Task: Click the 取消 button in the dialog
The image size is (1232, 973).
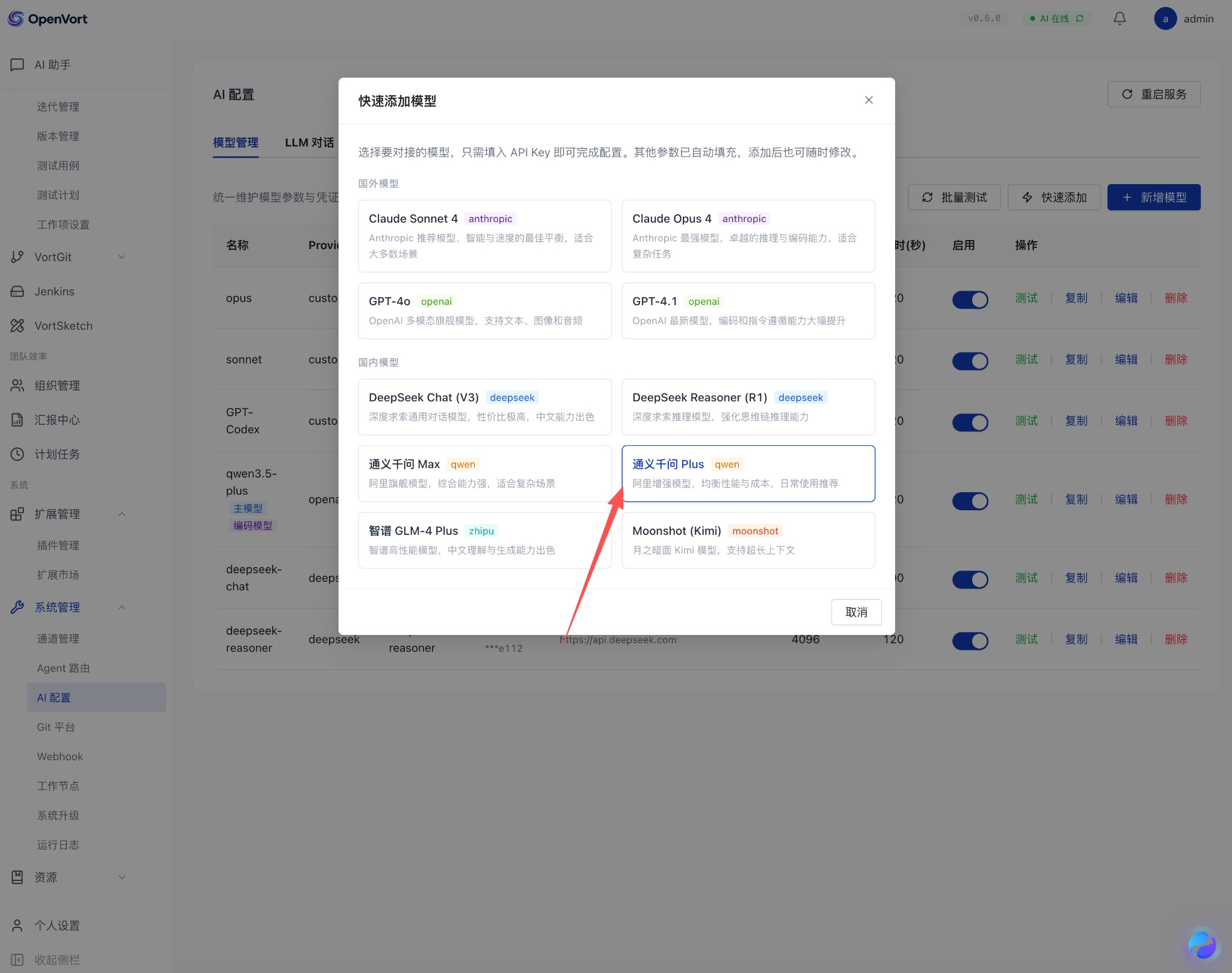Action: coord(856,612)
